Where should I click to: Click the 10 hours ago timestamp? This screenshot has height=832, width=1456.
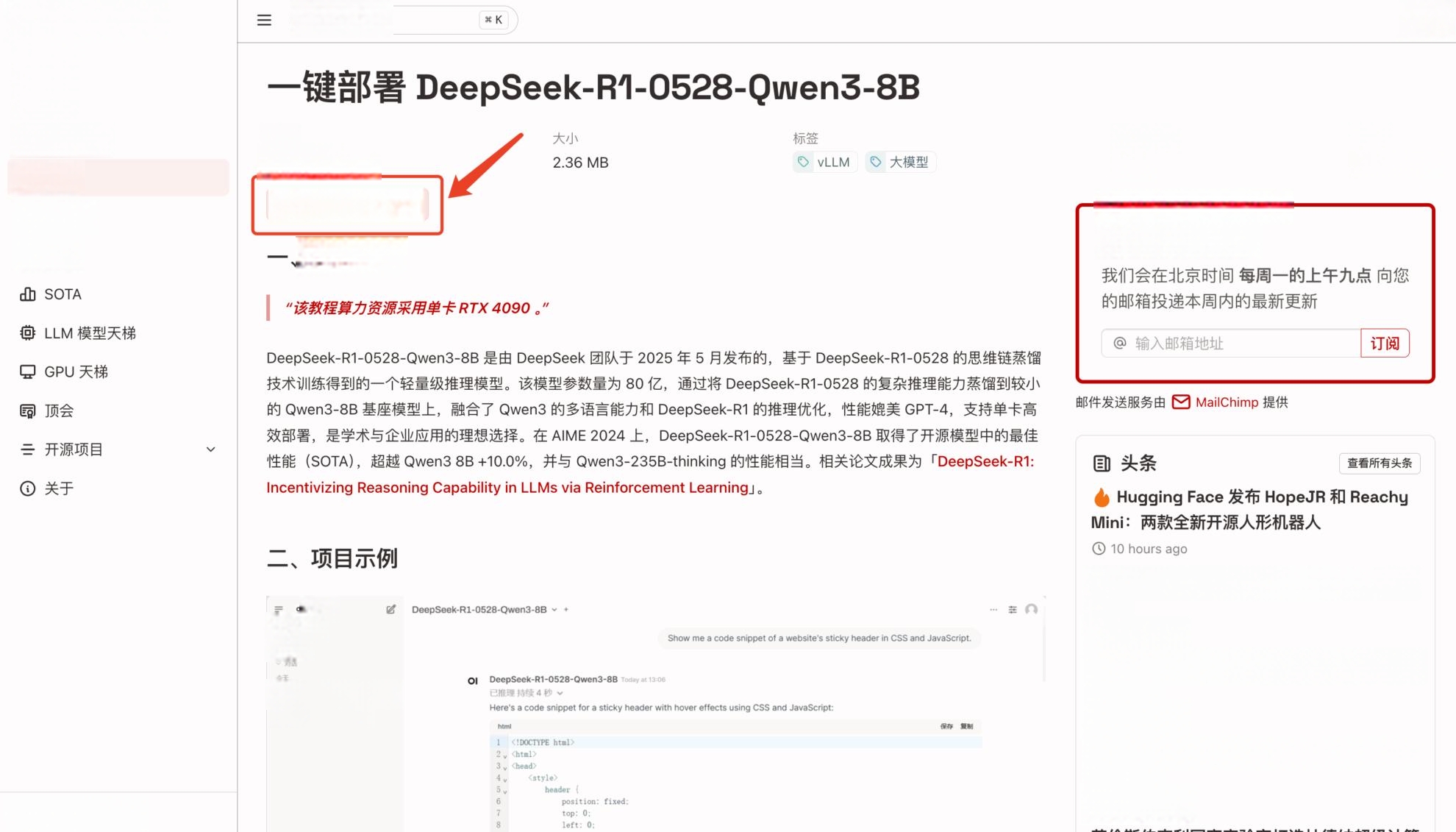point(1149,549)
